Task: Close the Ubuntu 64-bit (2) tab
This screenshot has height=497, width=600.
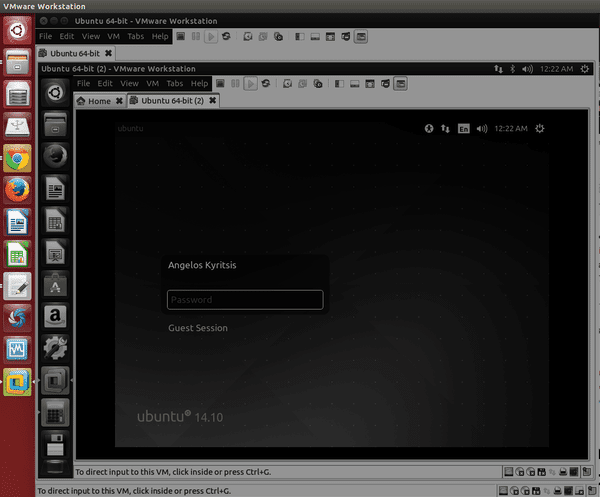Action: [x=212, y=101]
